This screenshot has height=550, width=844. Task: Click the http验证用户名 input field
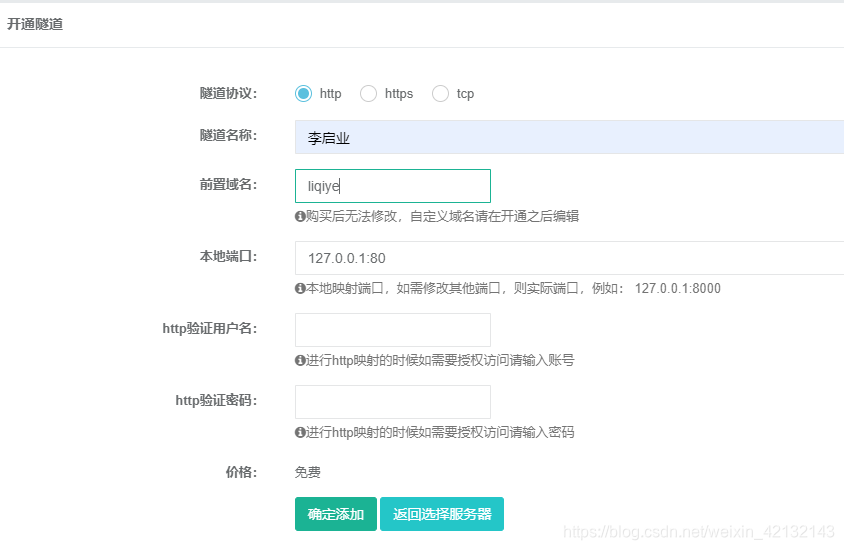click(393, 330)
